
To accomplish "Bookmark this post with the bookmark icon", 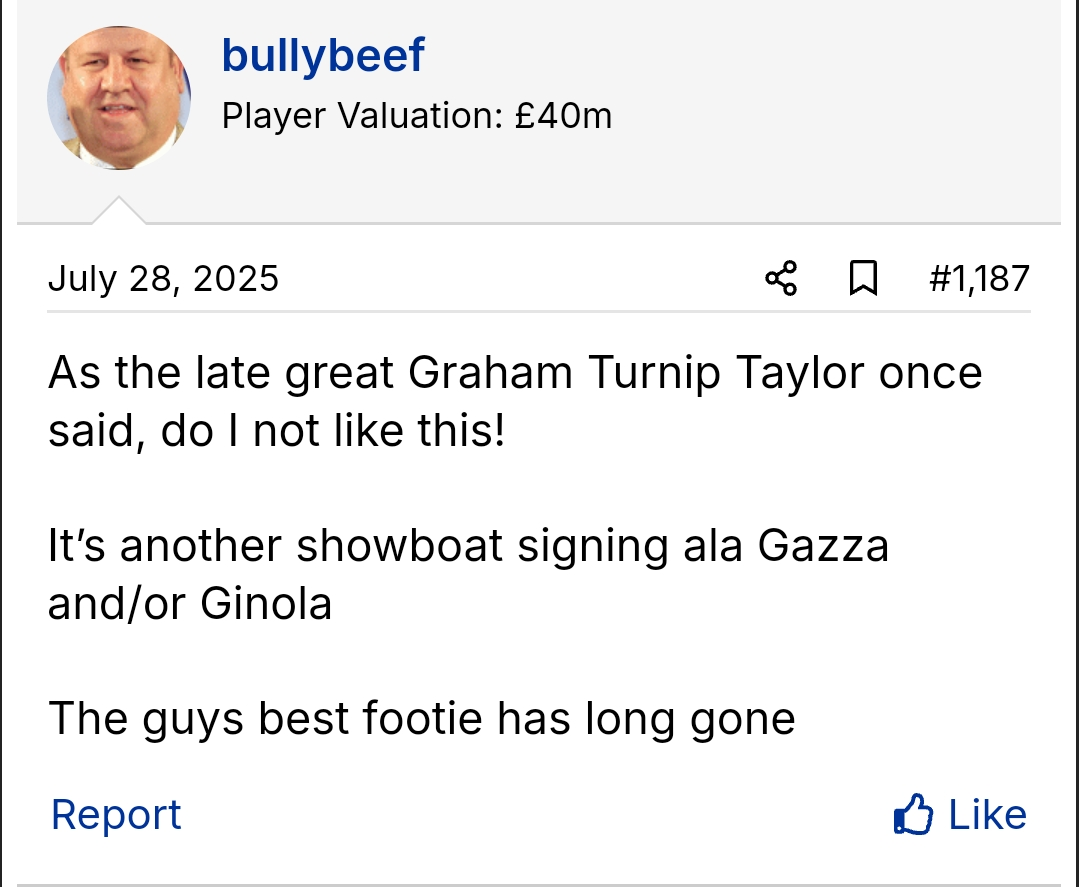I will (863, 278).
